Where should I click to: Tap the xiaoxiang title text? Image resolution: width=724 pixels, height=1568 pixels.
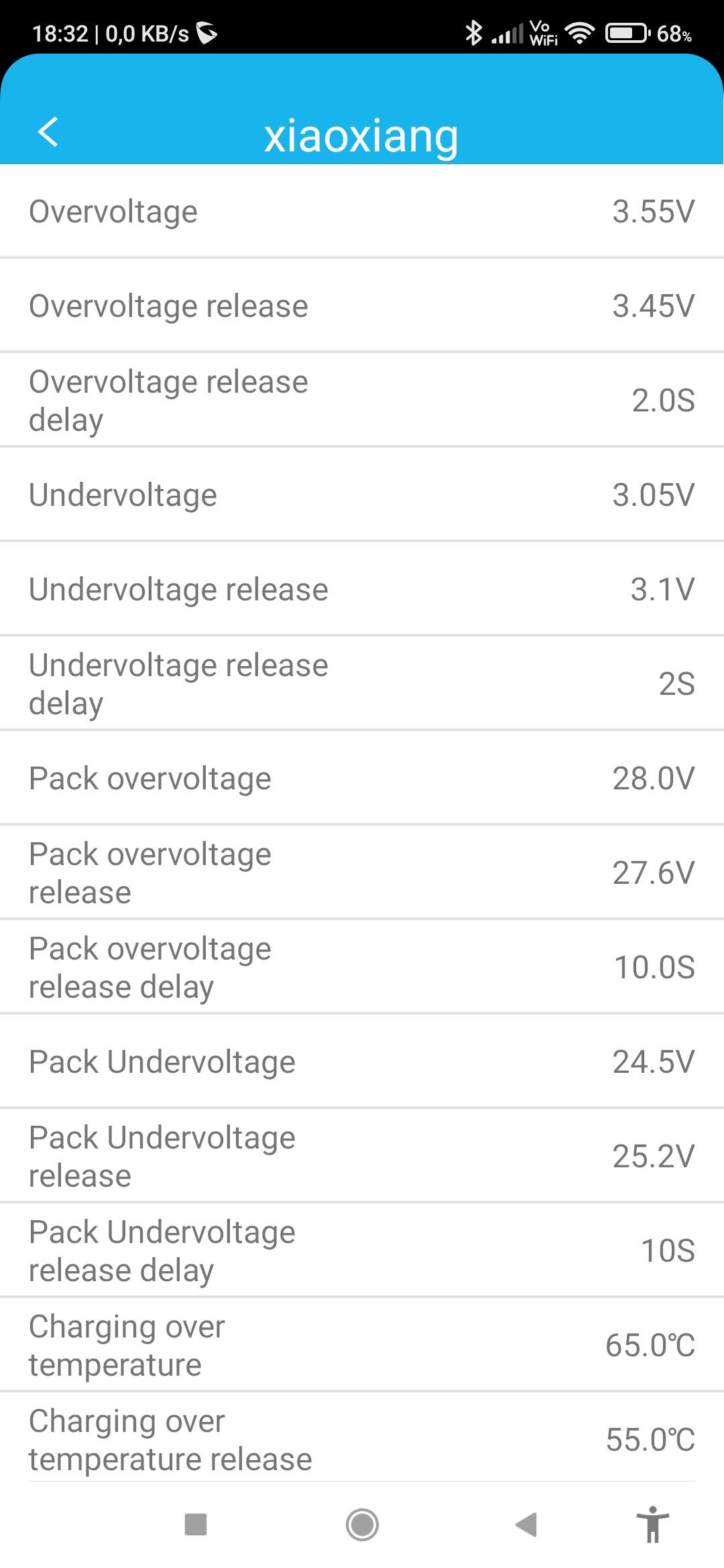click(x=361, y=135)
